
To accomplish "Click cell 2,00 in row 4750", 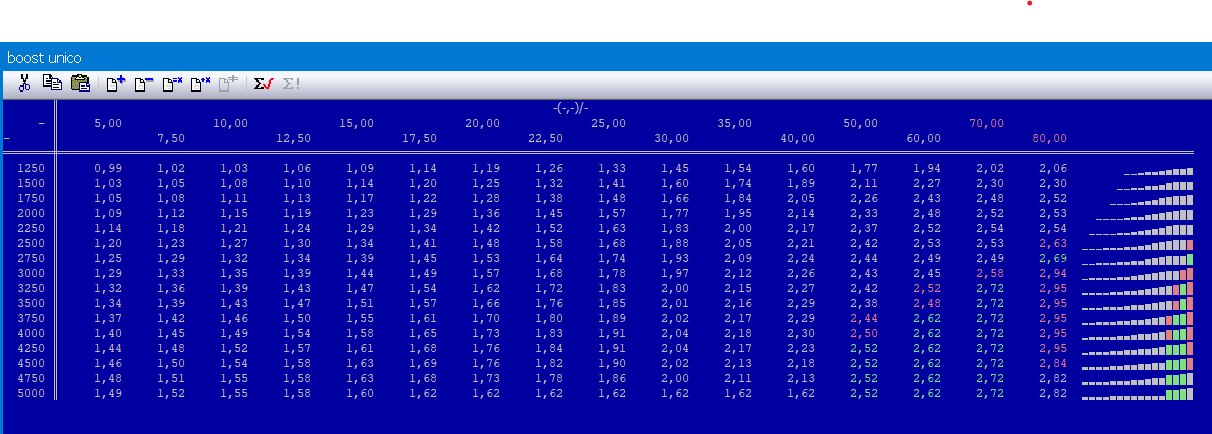I will 675,379.
